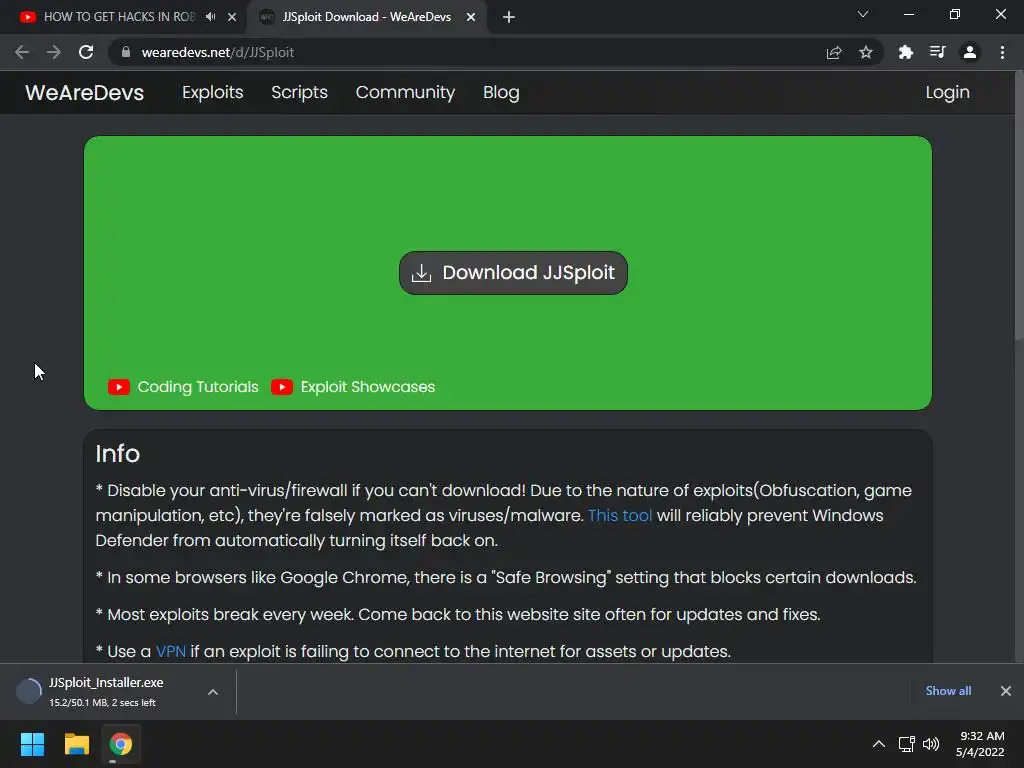The image size is (1024, 768).
Task: Open the Community nav item
Action: click(405, 93)
